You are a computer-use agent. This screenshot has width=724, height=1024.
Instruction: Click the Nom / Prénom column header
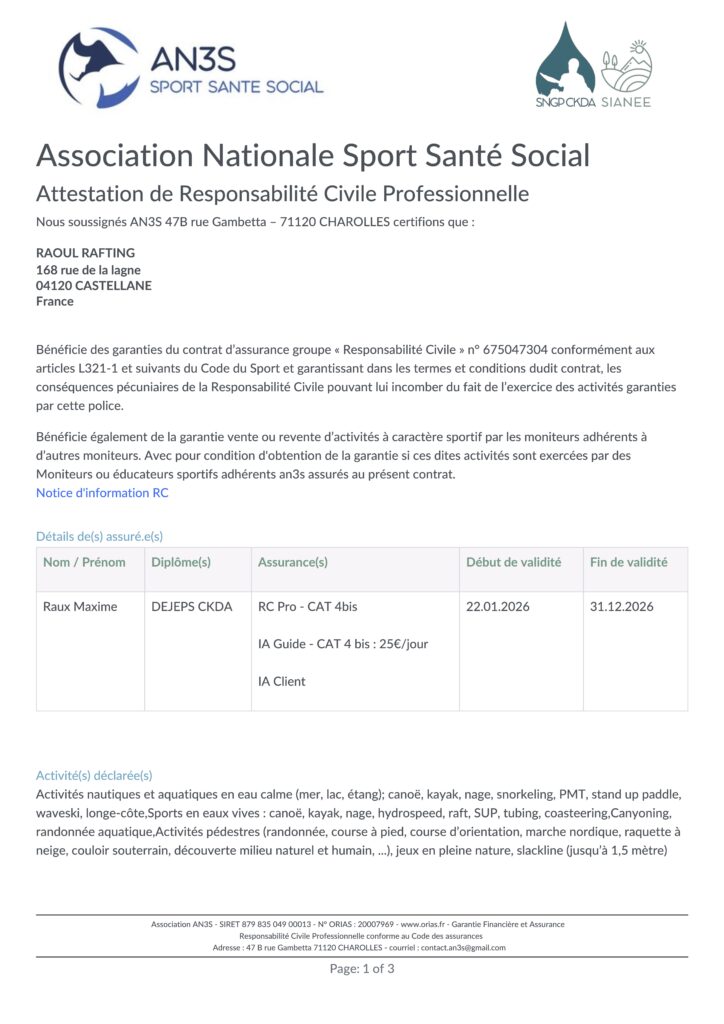[85, 562]
